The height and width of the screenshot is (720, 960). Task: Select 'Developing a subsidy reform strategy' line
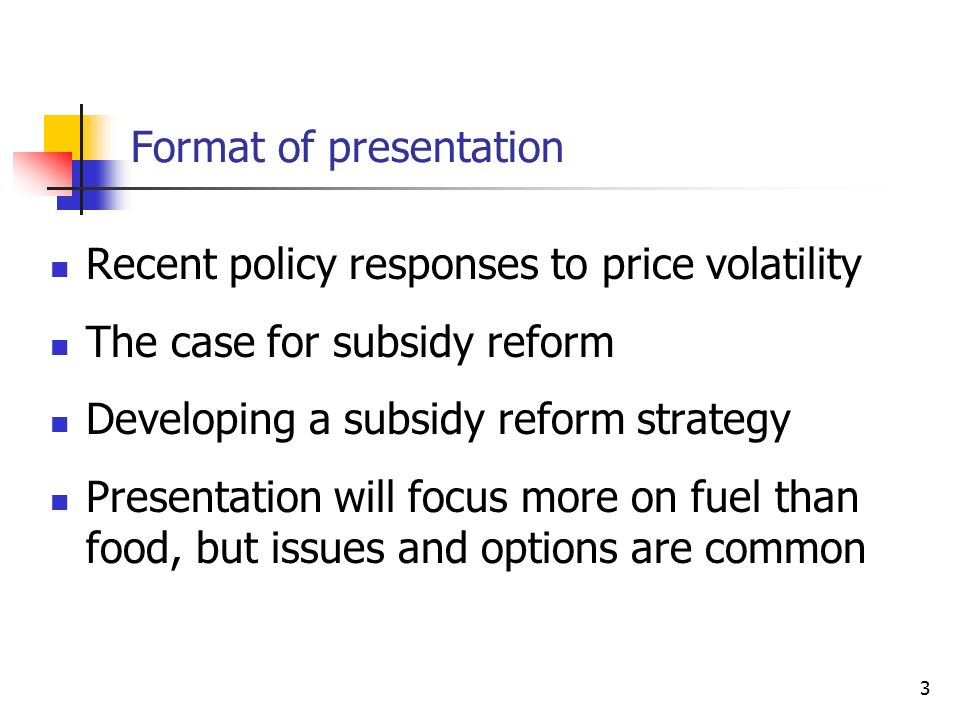pyautogui.click(x=438, y=421)
